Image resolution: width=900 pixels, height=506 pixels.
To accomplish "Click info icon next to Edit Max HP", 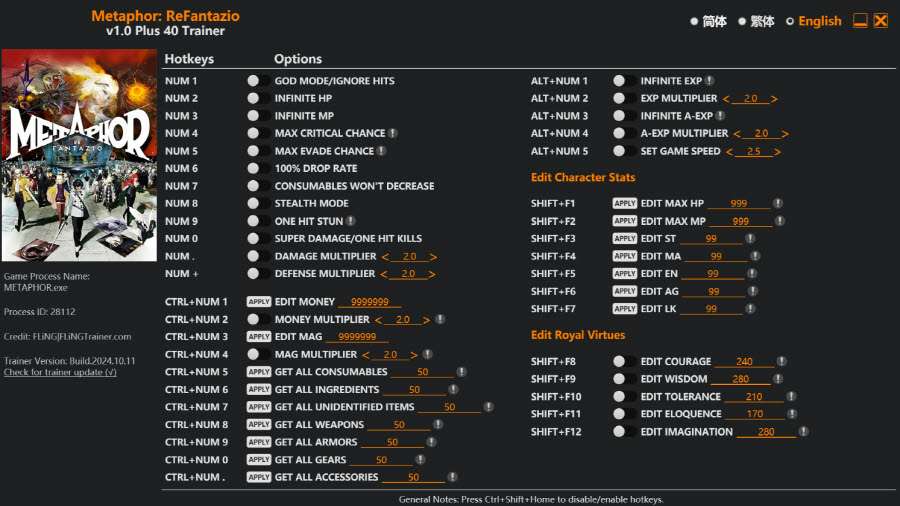I will (x=778, y=203).
